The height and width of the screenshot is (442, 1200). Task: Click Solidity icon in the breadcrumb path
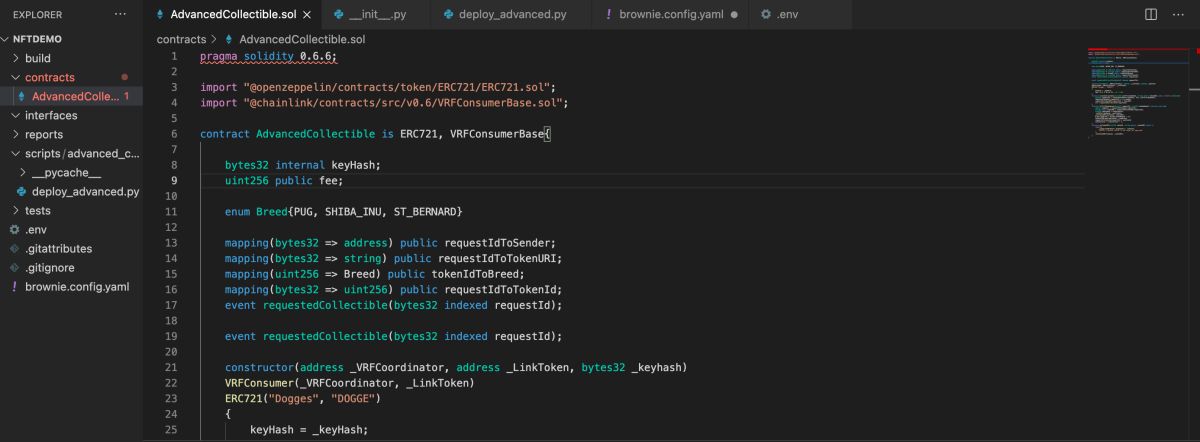click(229, 39)
